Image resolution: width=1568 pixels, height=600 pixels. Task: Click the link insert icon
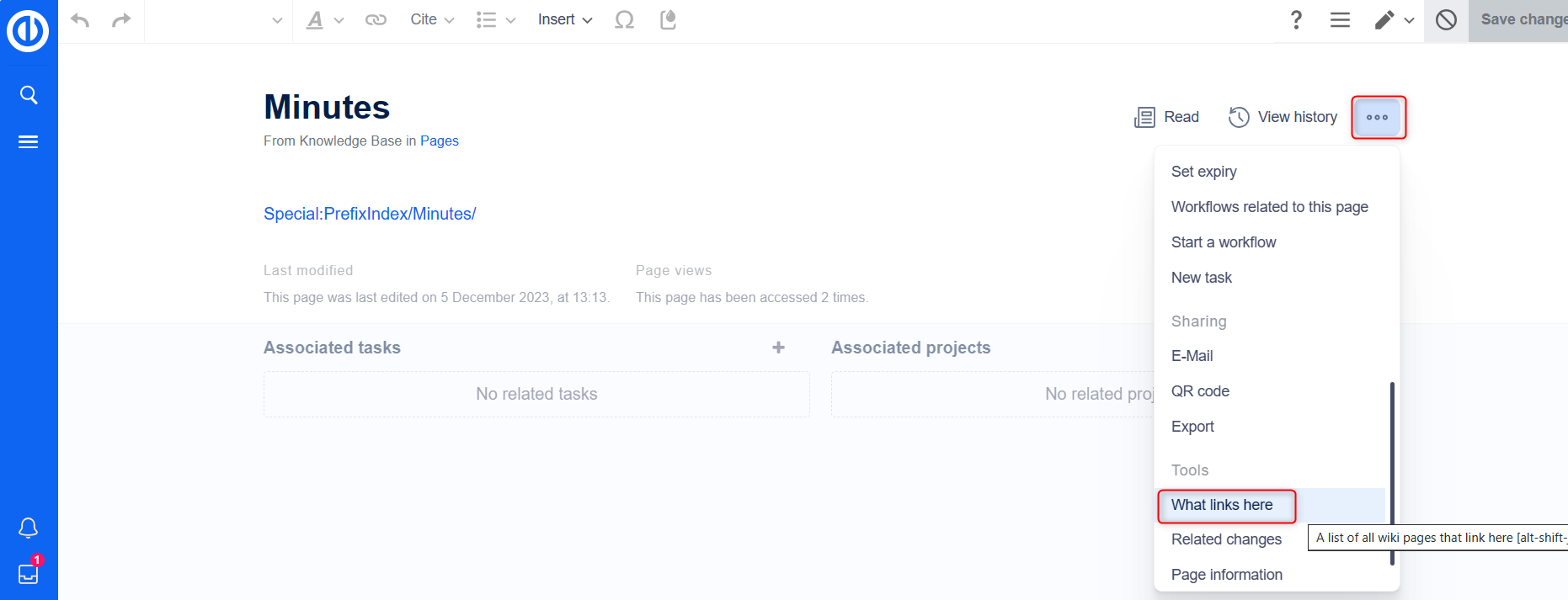(376, 20)
